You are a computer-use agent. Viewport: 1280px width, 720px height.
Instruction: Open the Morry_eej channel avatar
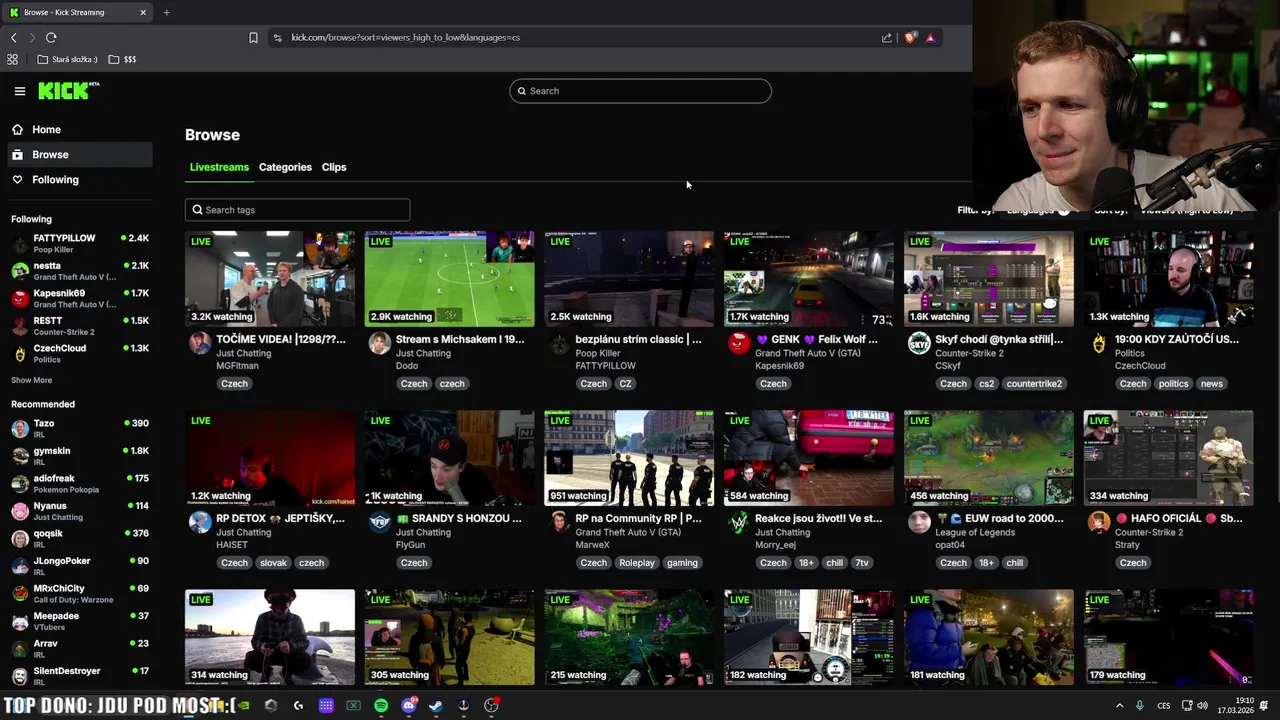[x=739, y=523]
